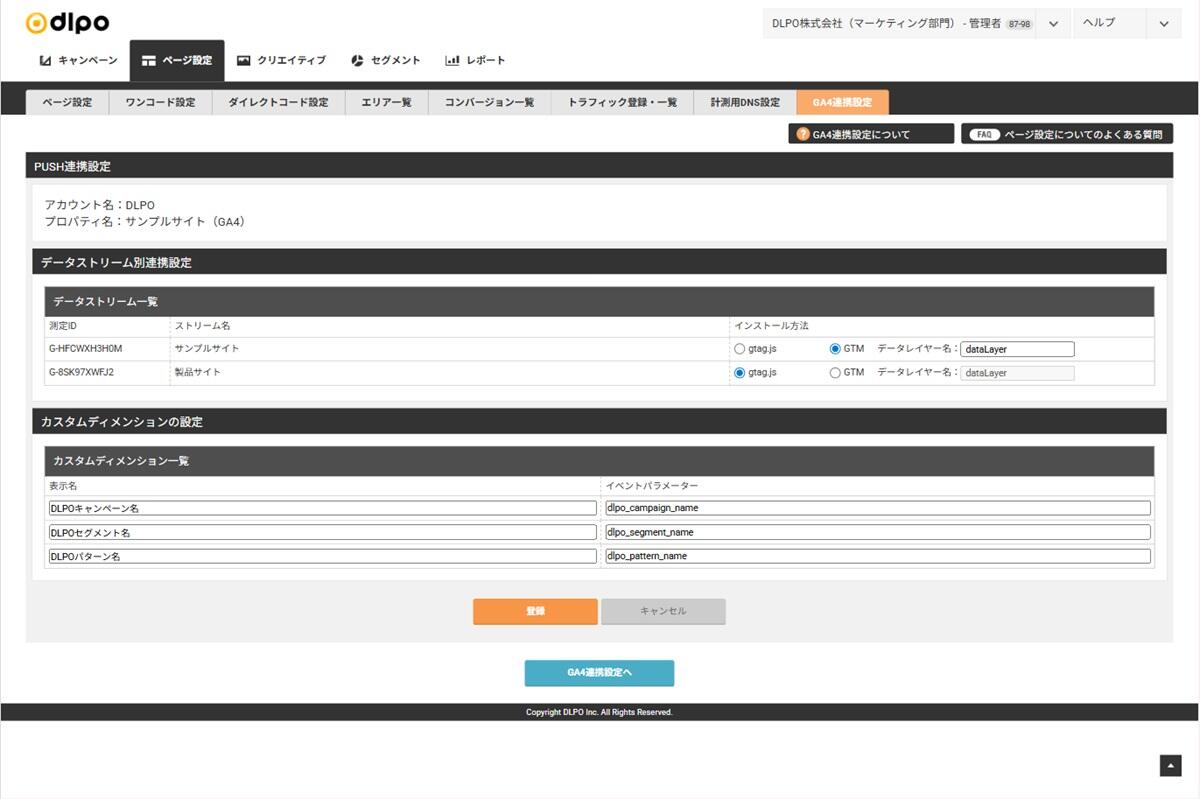The image size is (1200, 799).
Task: Open the ワンコード設定 tab
Action: 160,102
